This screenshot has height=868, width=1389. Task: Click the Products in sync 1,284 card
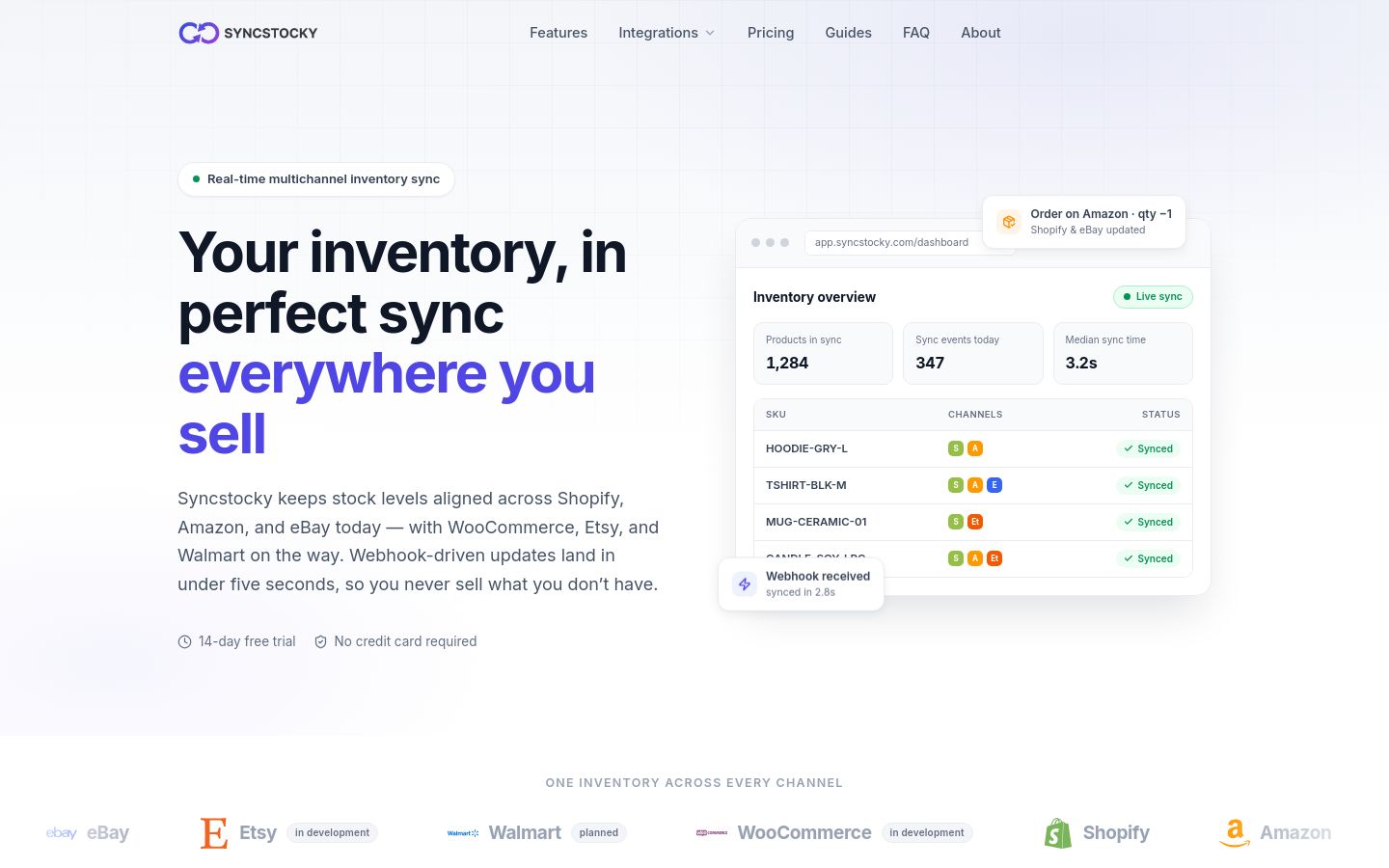[x=823, y=353]
